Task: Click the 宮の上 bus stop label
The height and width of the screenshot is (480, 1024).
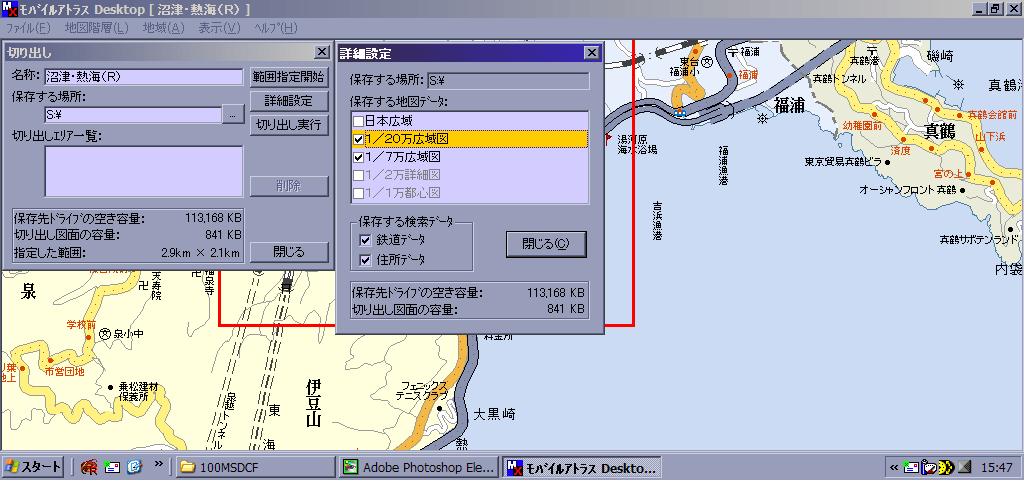Action: (948, 173)
